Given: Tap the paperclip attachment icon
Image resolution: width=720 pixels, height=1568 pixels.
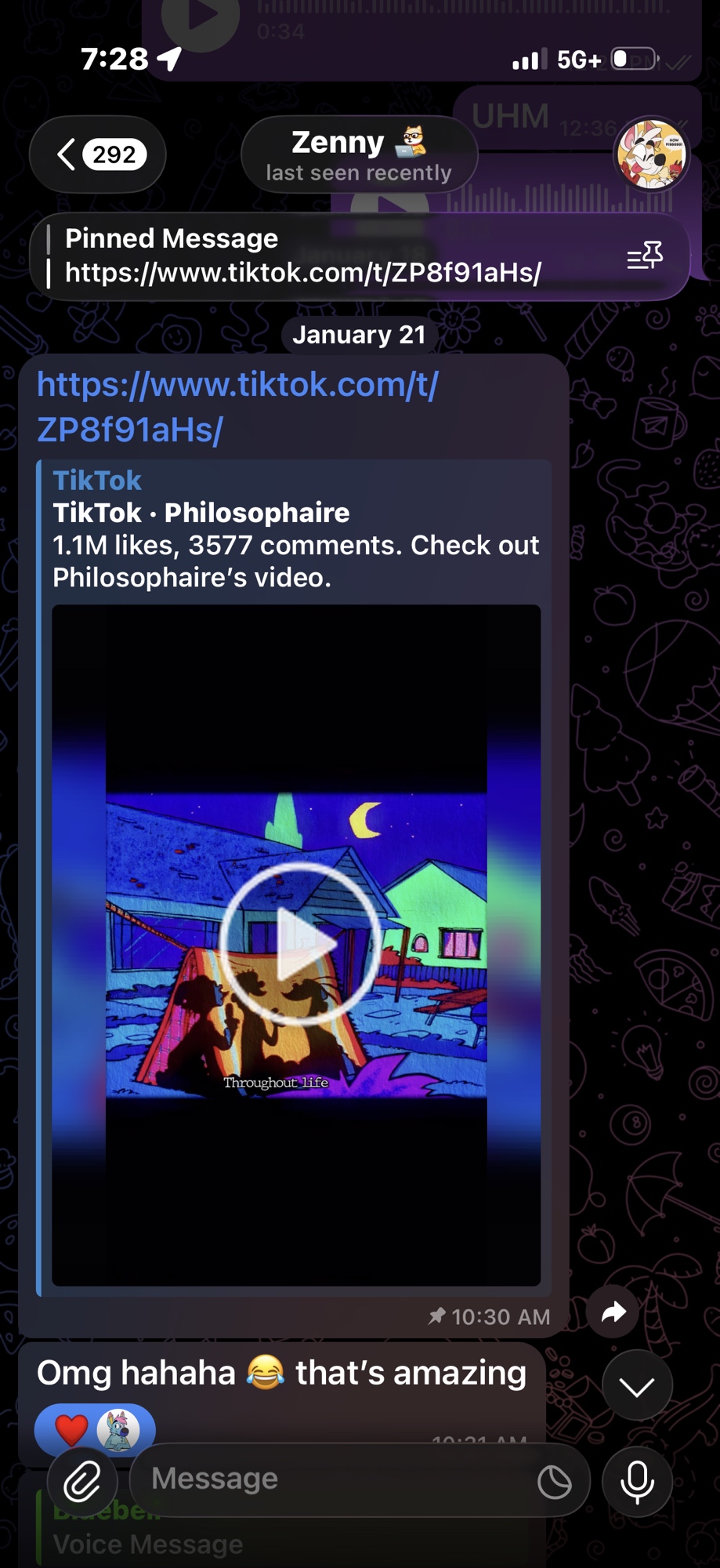Looking at the screenshot, I should [x=83, y=1481].
